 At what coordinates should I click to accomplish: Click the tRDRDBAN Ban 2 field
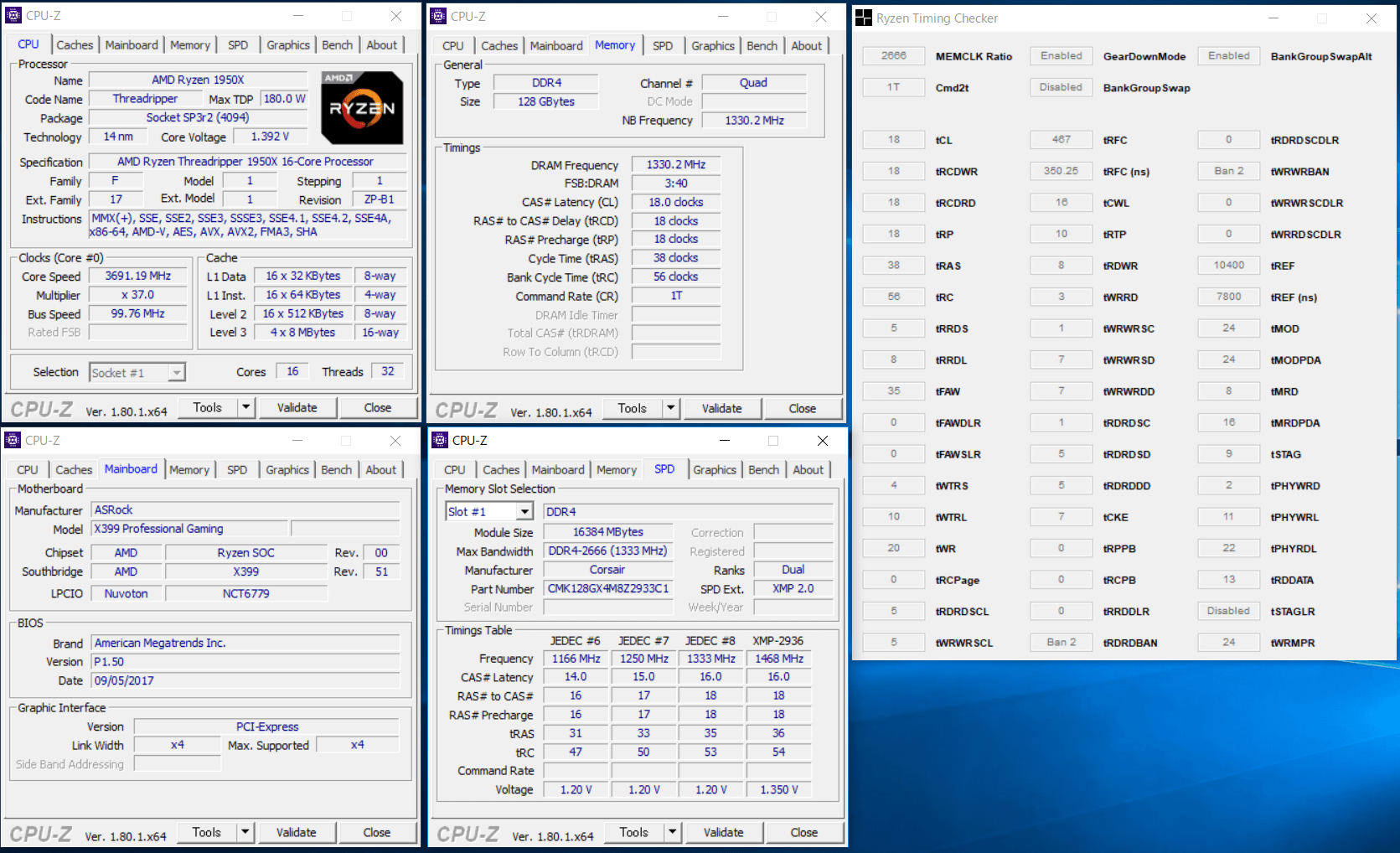pyautogui.click(x=1062, y=643)
